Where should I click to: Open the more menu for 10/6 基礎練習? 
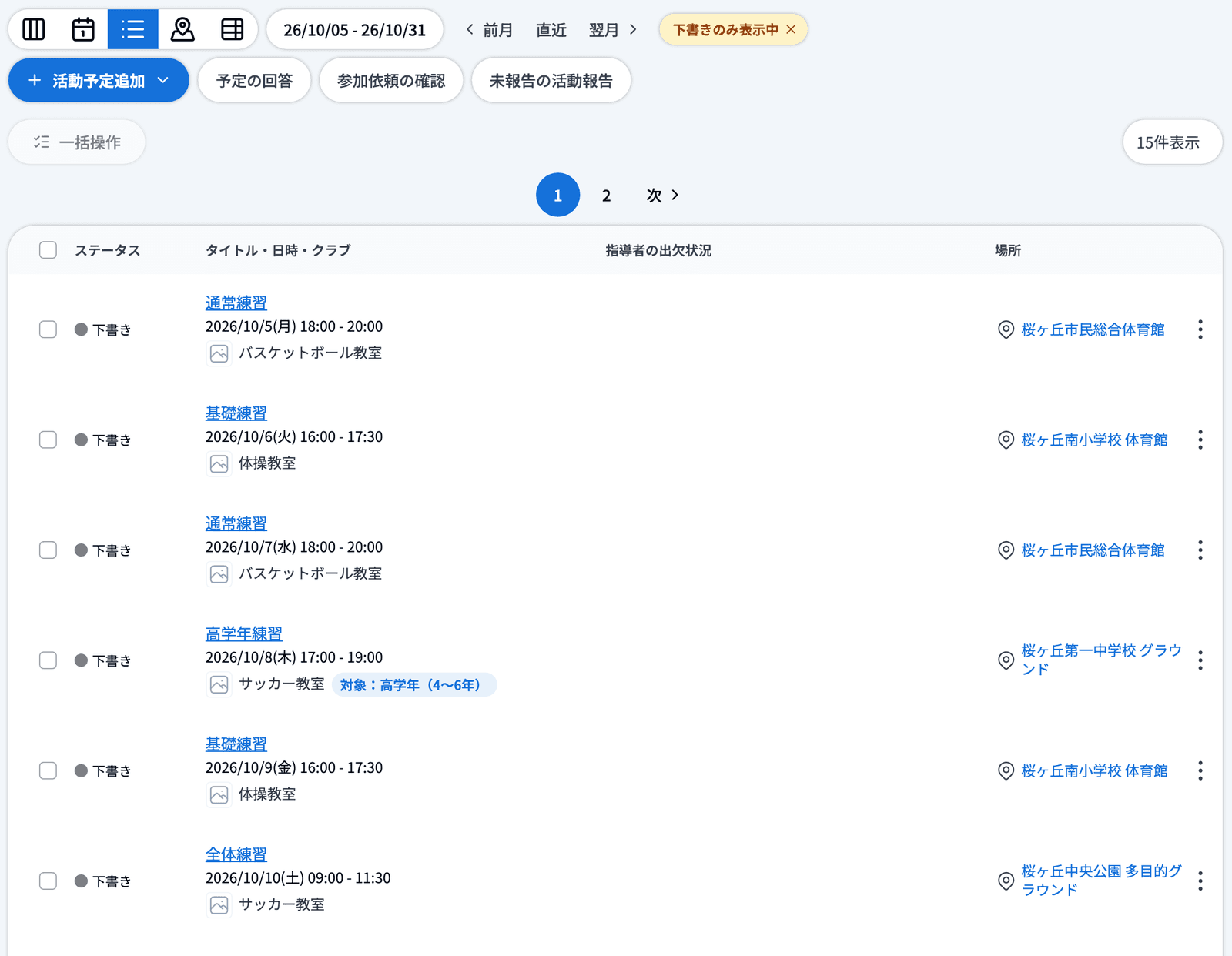(x=1200, y=440)
